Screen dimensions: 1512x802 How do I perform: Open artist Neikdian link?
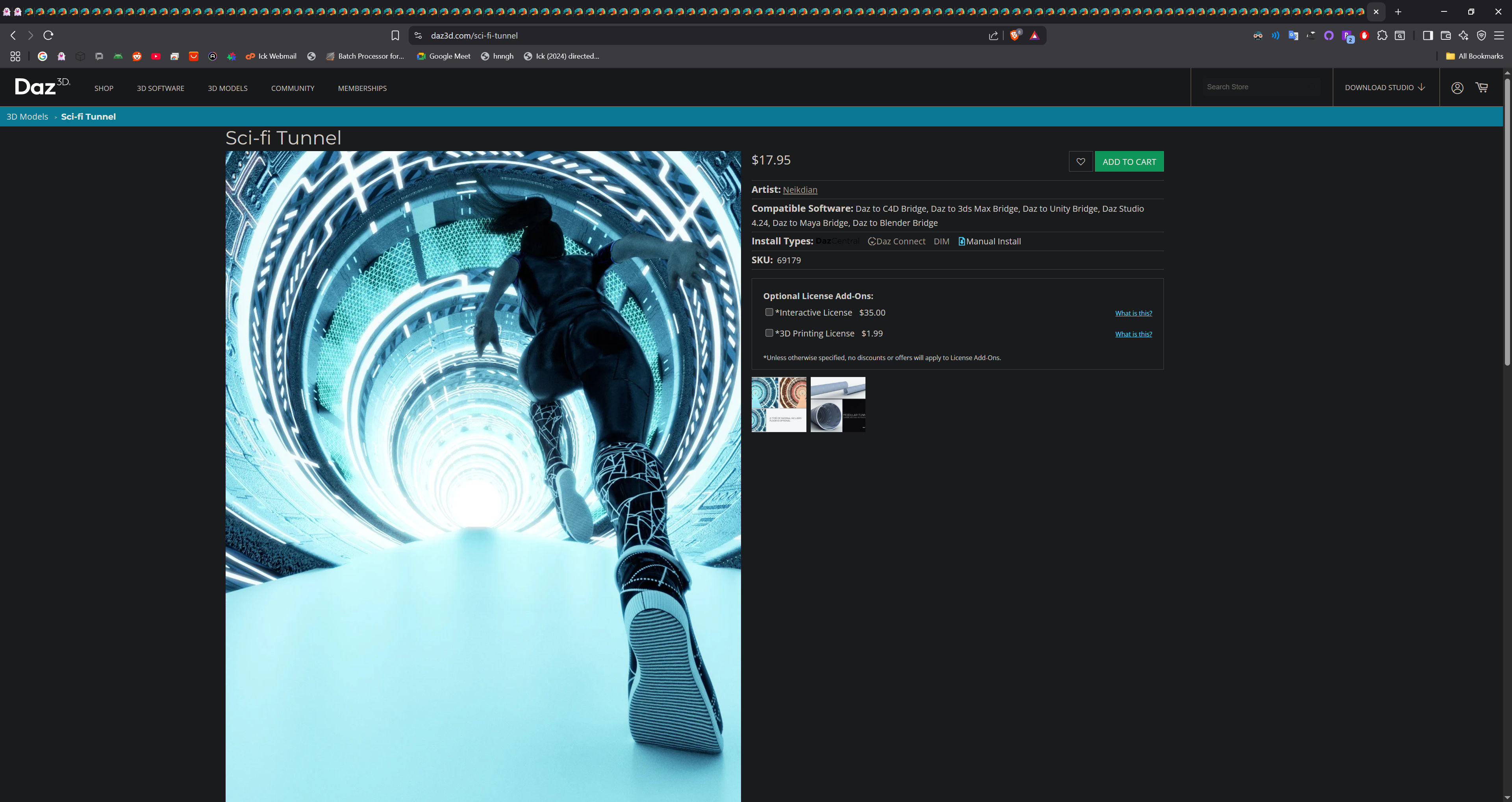[800, 190]
